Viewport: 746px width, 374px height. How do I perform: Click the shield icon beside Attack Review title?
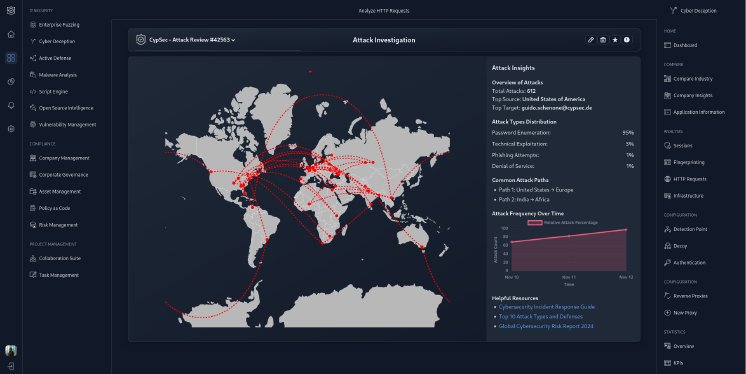click(x=140, y=40)
